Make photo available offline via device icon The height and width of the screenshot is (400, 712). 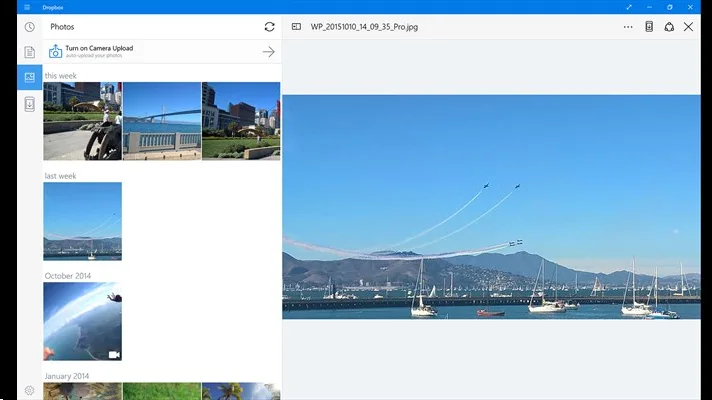point(649,27)
